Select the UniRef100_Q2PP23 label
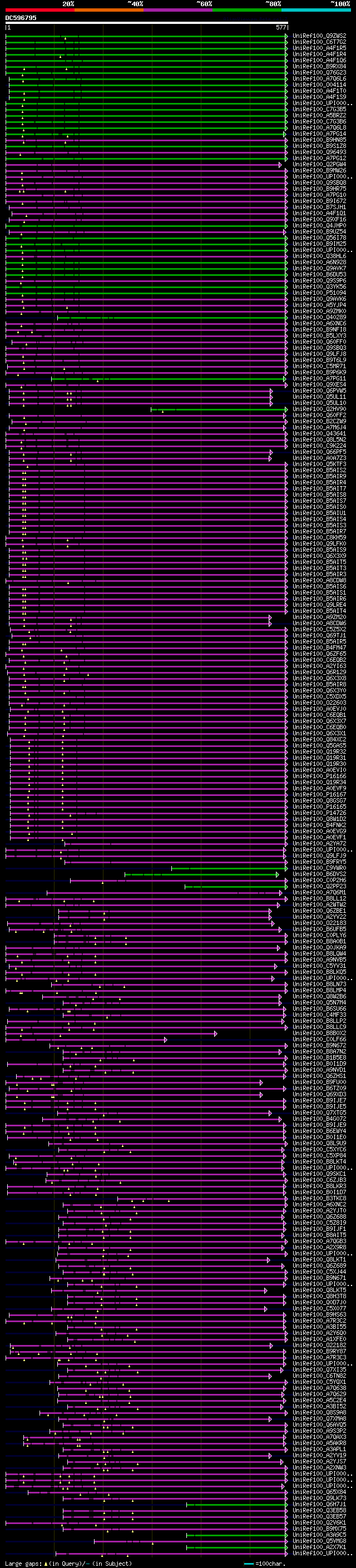Screen dimensions: 356x1568 coord(319,886)
